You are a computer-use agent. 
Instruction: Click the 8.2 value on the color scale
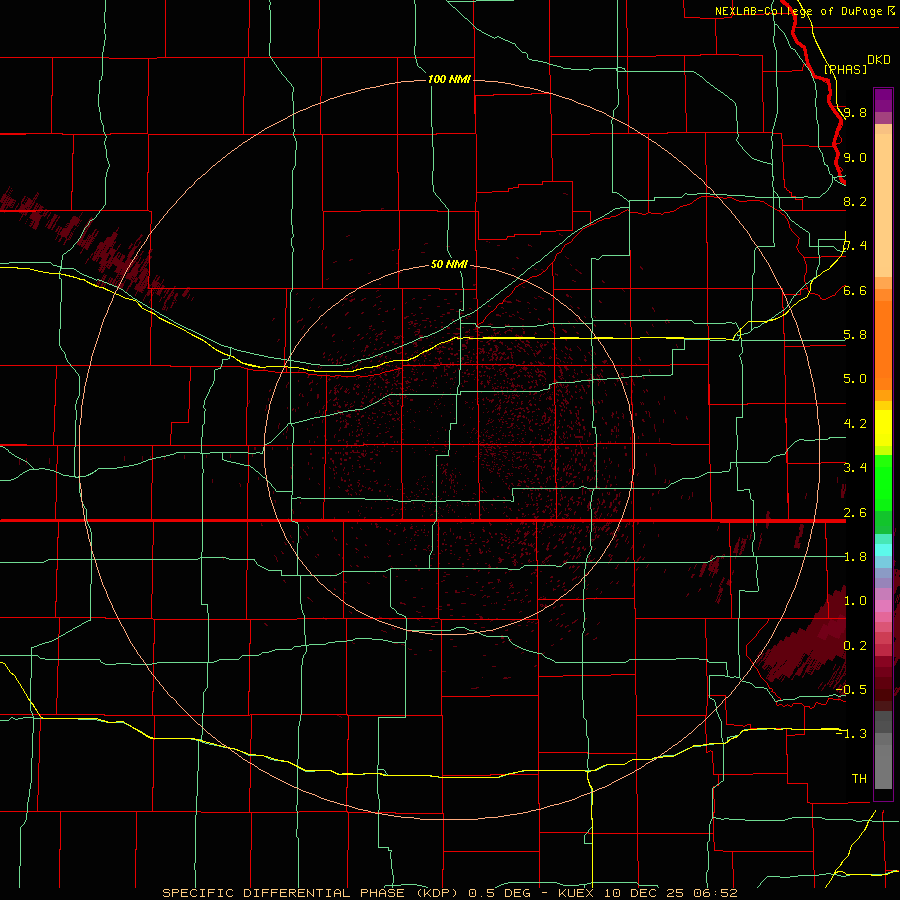855,202
